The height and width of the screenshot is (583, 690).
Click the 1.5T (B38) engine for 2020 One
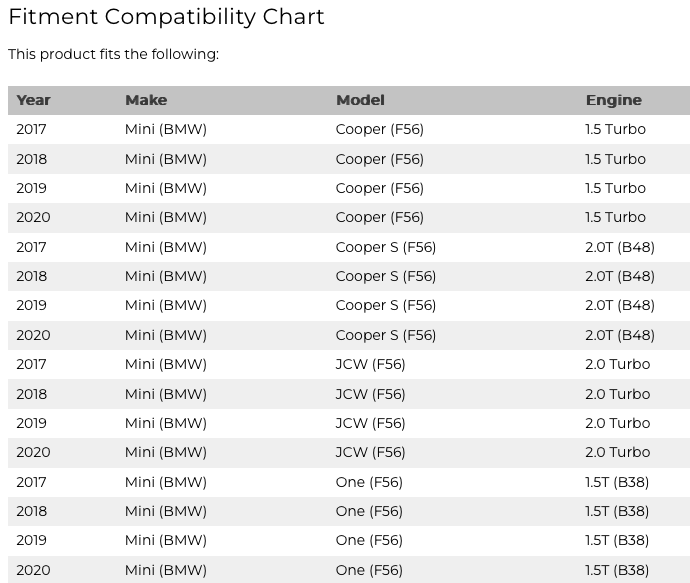[x=616, y=570]
